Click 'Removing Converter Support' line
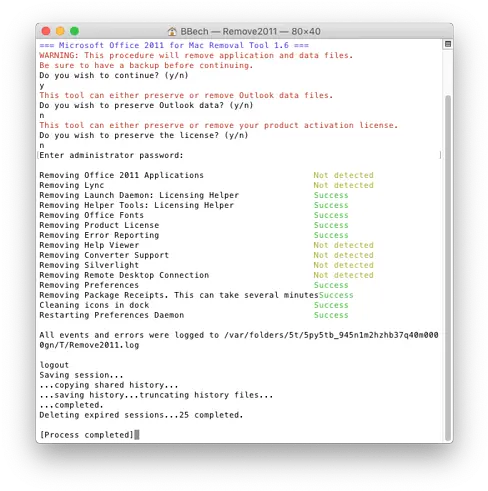This screenshot has height=491, width=488. (x=104, y=255)
